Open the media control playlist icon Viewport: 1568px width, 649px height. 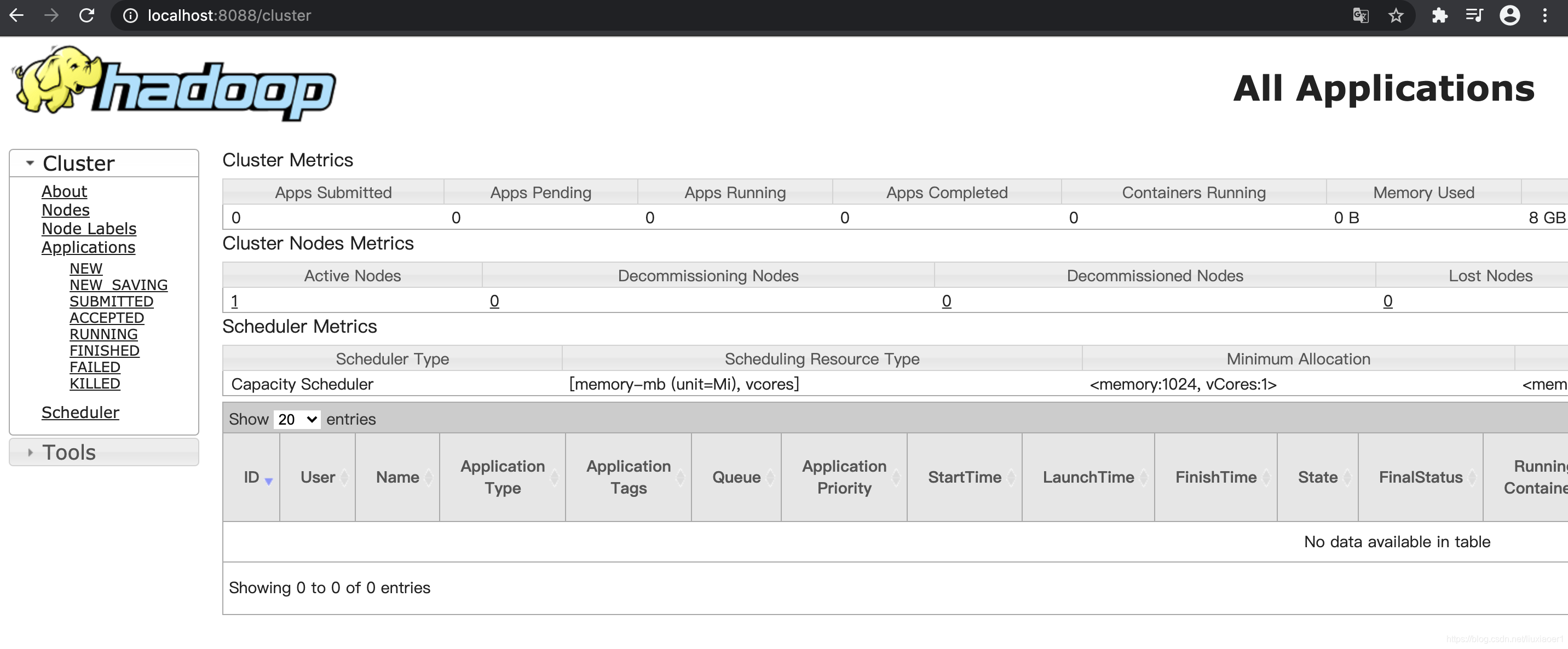1474,15
